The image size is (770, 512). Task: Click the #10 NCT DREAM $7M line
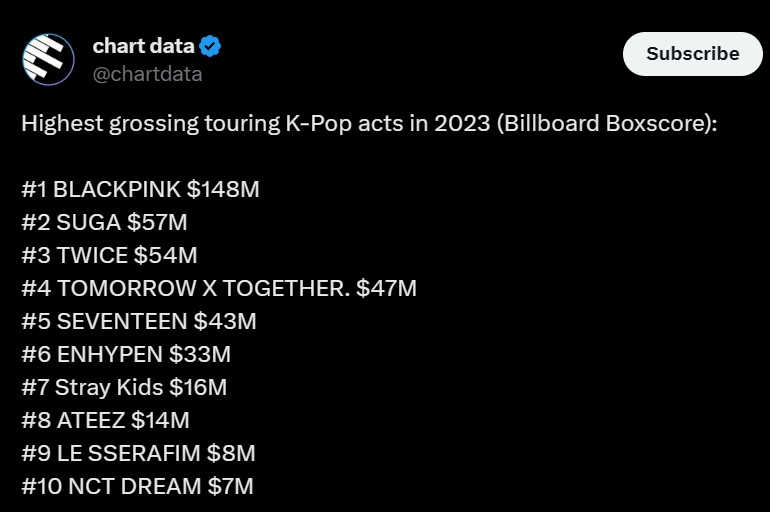[138, 486]
